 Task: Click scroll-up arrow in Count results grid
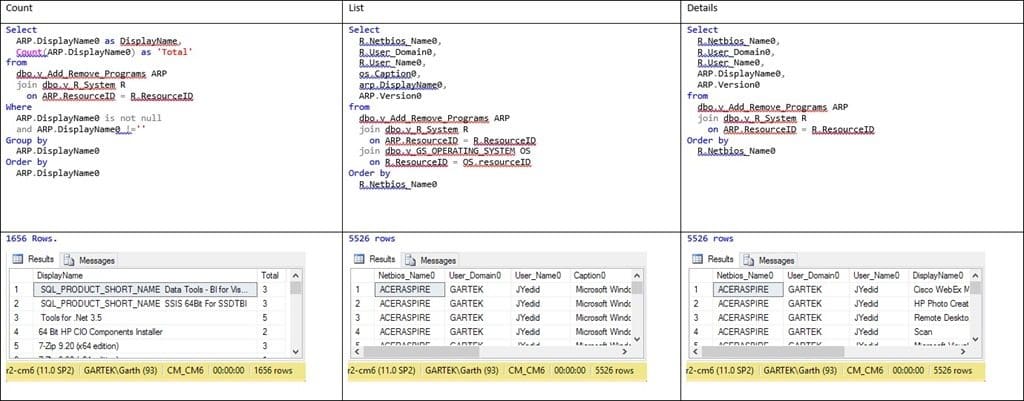pyautogui.click(x=295, y=276)
